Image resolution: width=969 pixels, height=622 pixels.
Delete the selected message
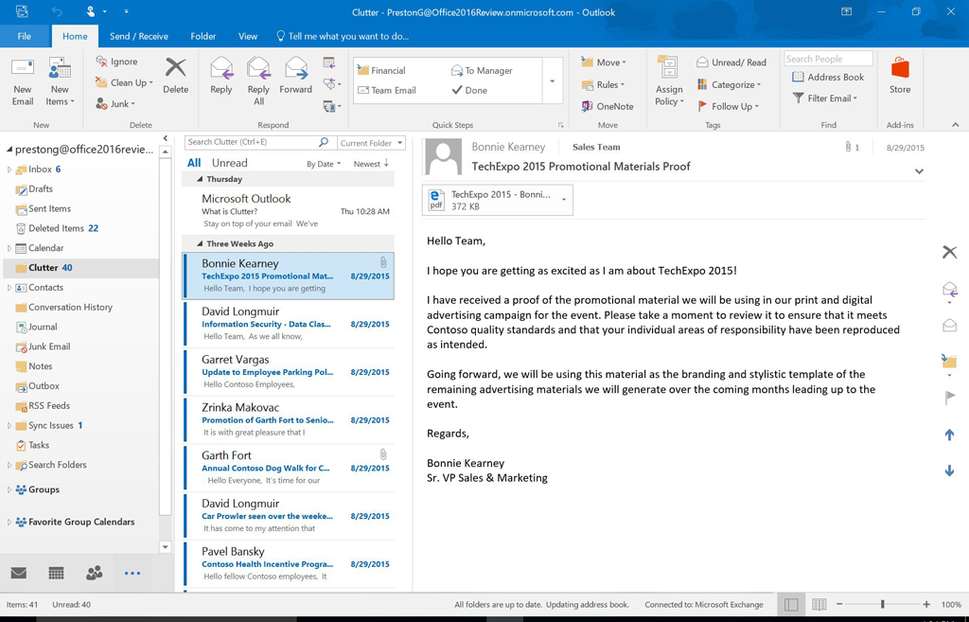point(176,77)
